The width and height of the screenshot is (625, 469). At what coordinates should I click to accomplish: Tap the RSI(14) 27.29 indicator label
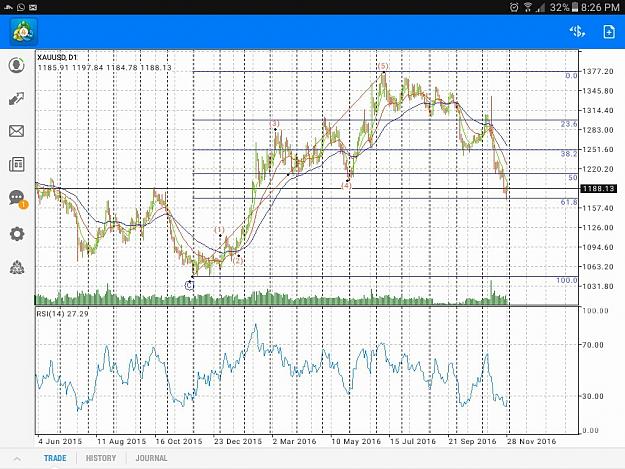point(63,314)
